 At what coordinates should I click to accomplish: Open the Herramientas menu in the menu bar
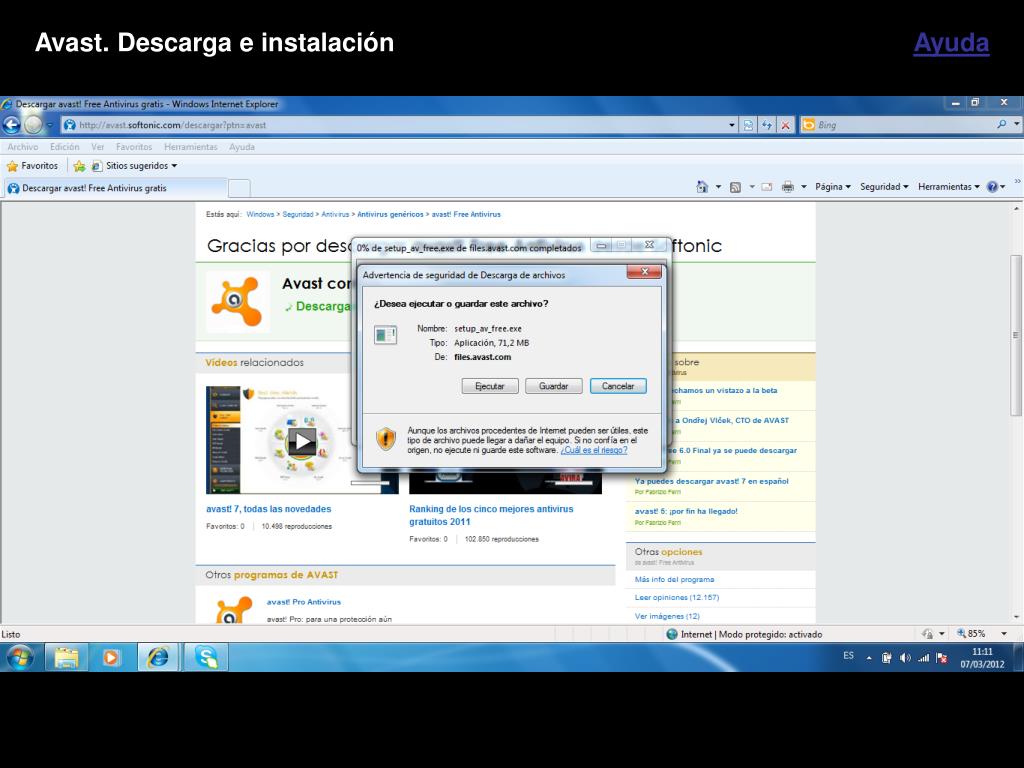click(x=191, y=147)
